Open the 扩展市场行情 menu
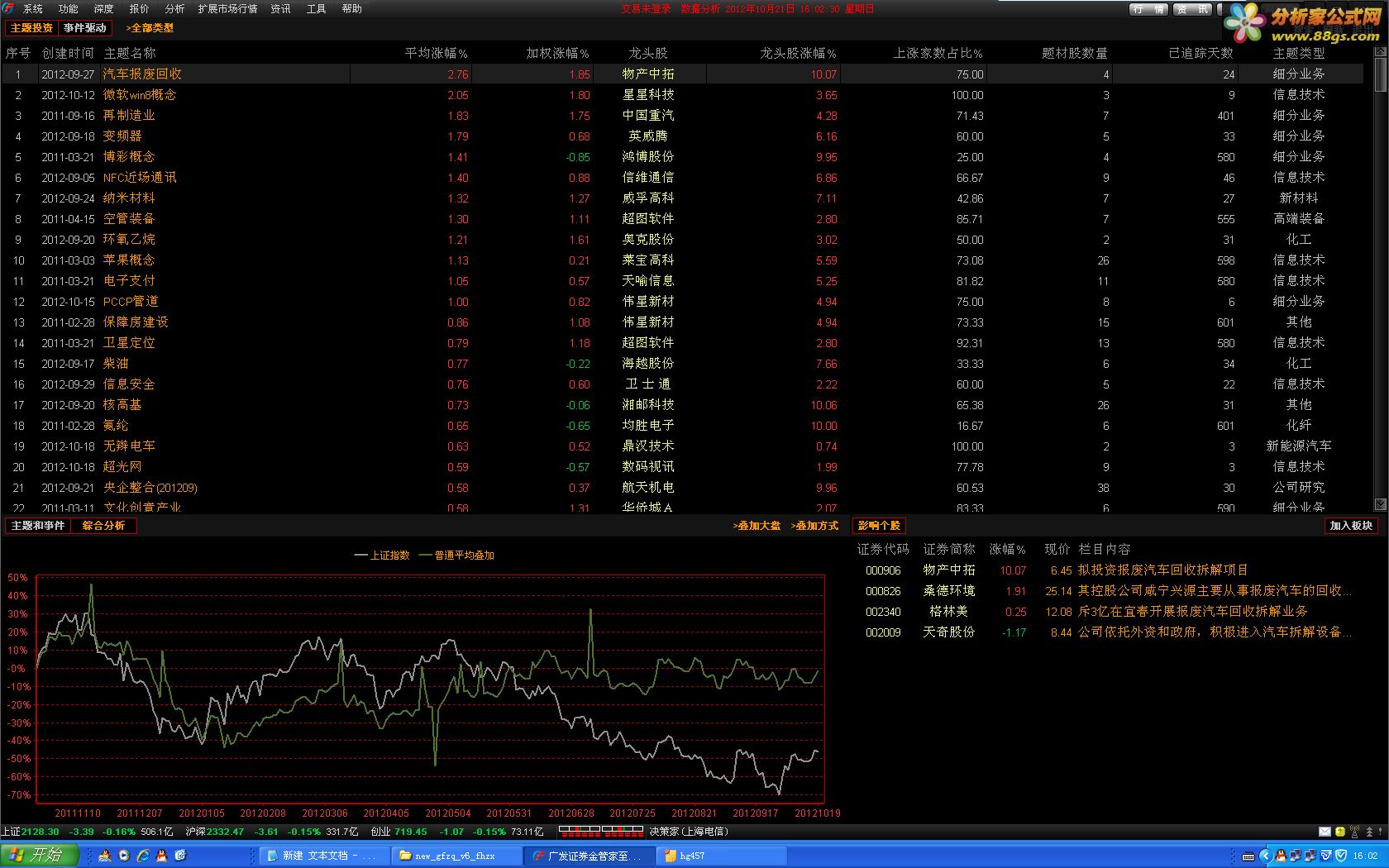 (227, 9)
